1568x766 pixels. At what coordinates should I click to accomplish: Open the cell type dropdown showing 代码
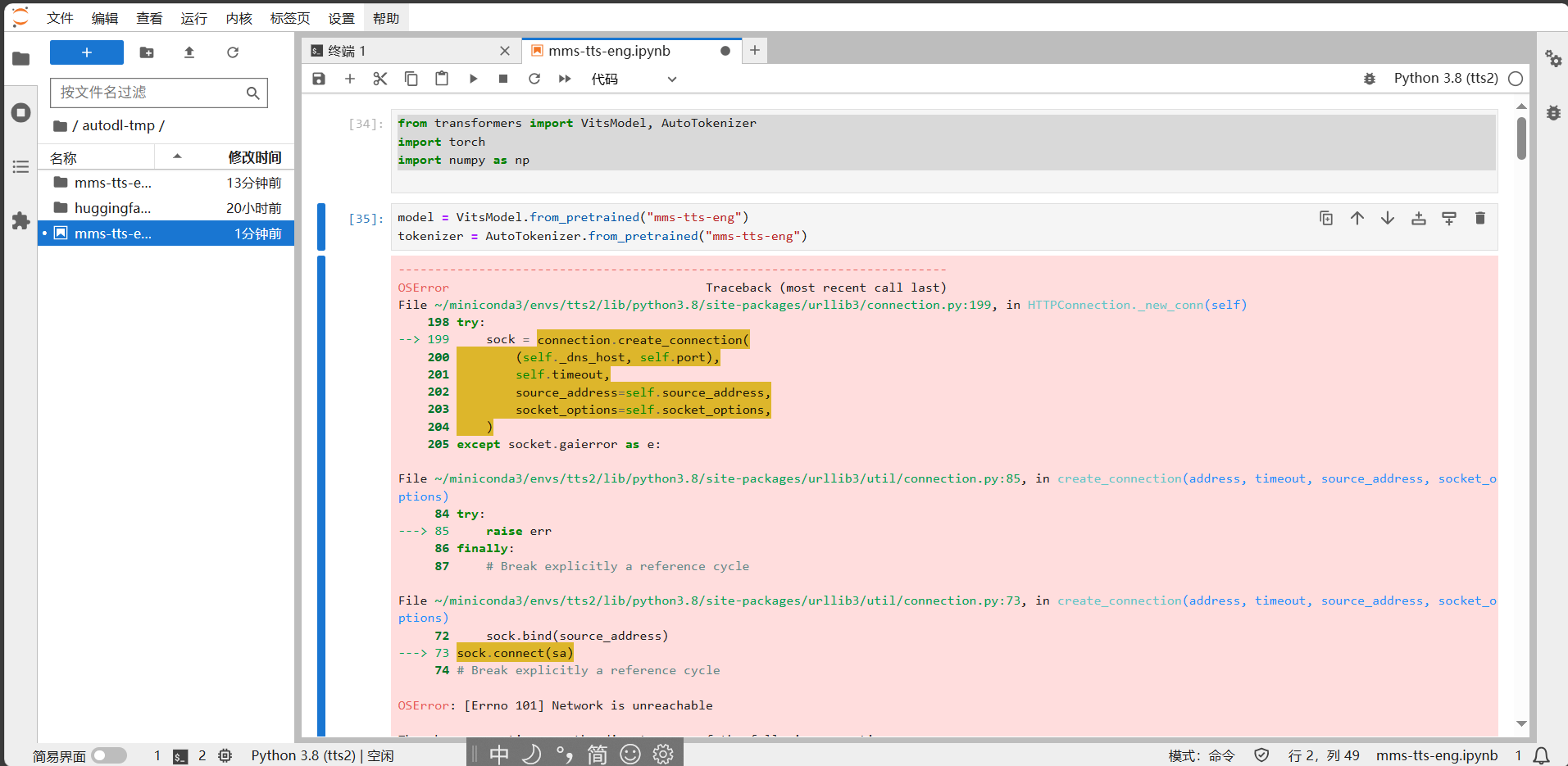(634, 79)
